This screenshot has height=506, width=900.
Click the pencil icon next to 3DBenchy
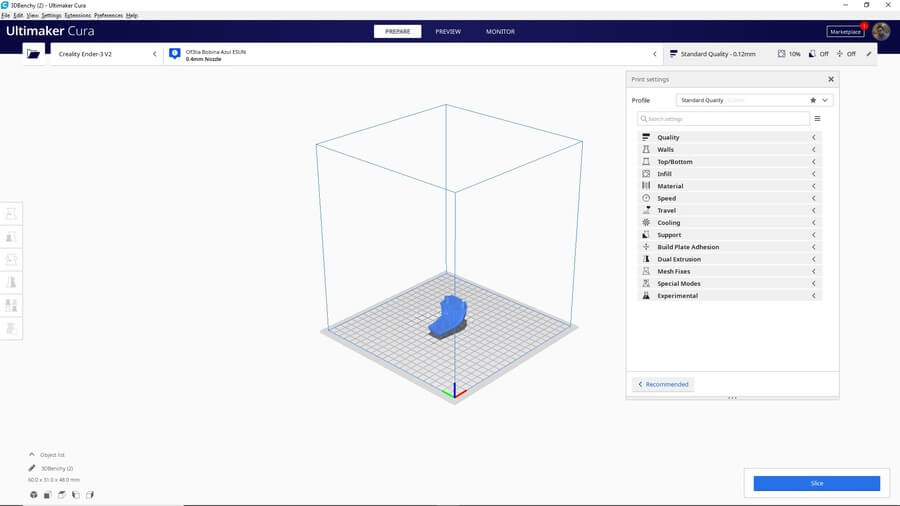[x=32, y=468]
